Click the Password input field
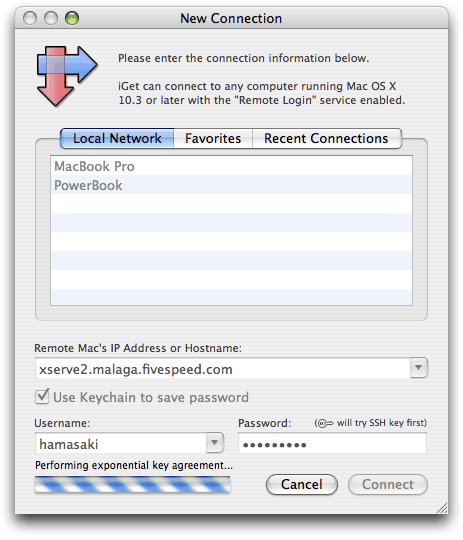This screenshot has width=463, height=540. (332, 444)
